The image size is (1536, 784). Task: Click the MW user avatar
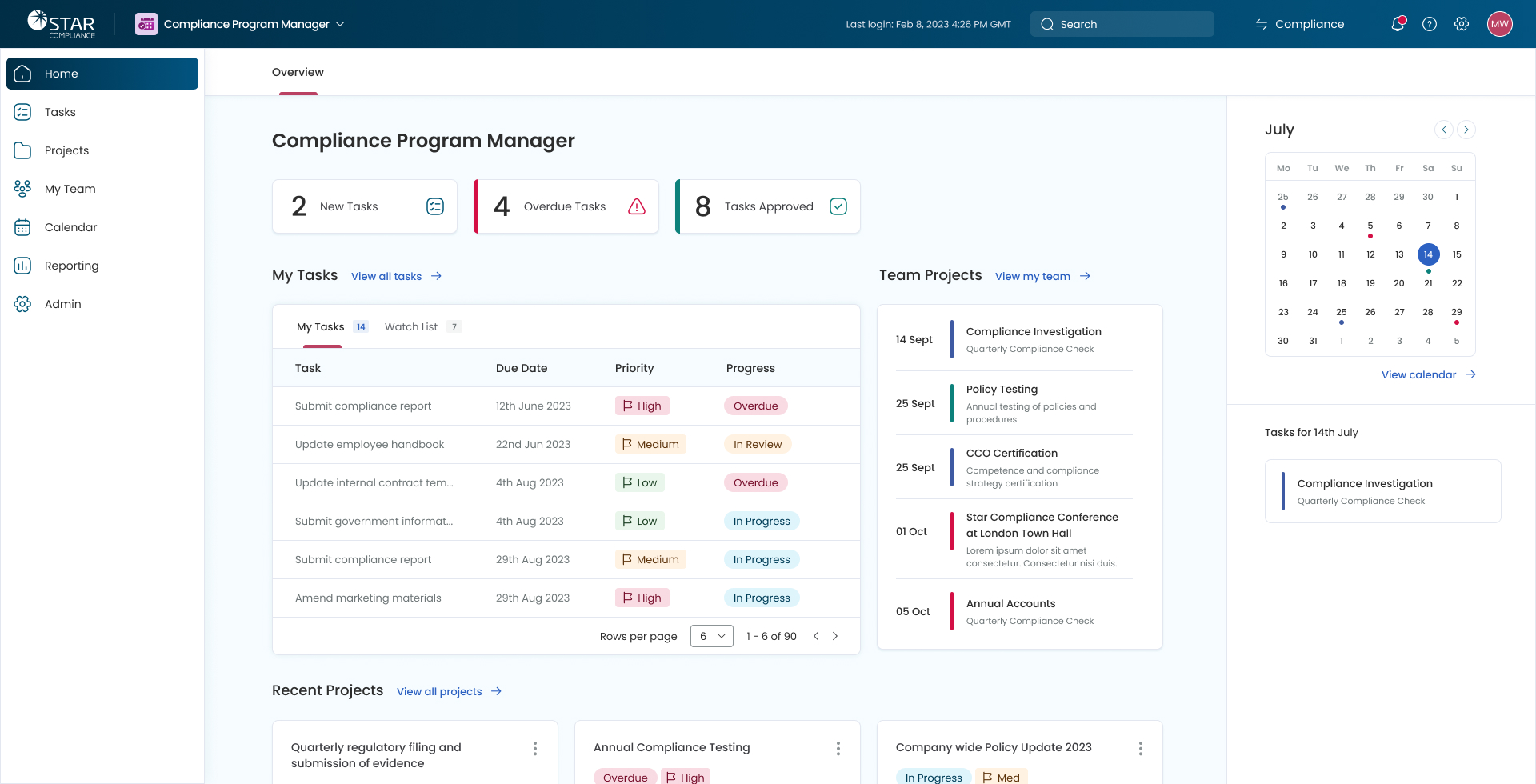coord(1499,24)
